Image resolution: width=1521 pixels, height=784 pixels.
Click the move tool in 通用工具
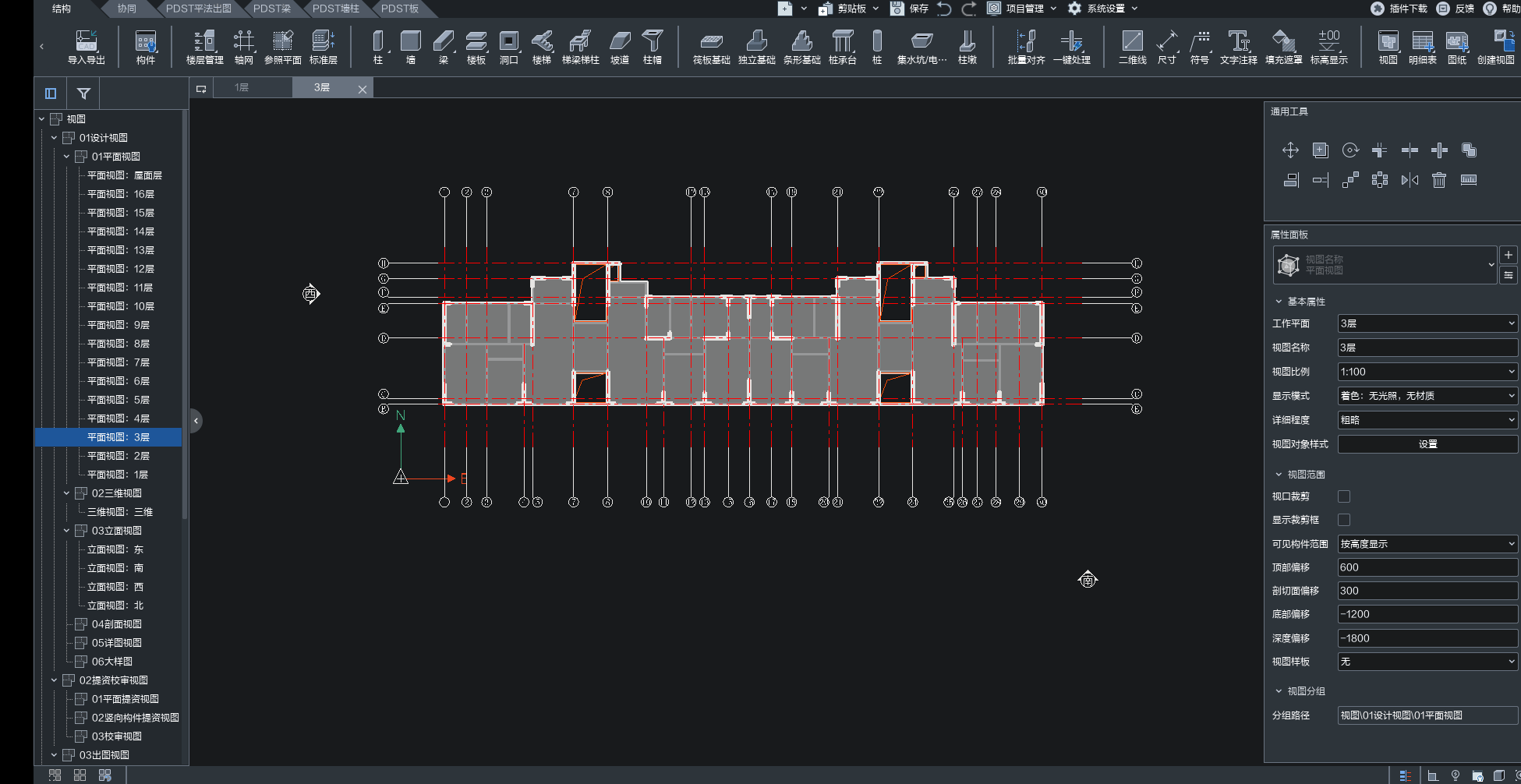click(x=1290, y=150)
